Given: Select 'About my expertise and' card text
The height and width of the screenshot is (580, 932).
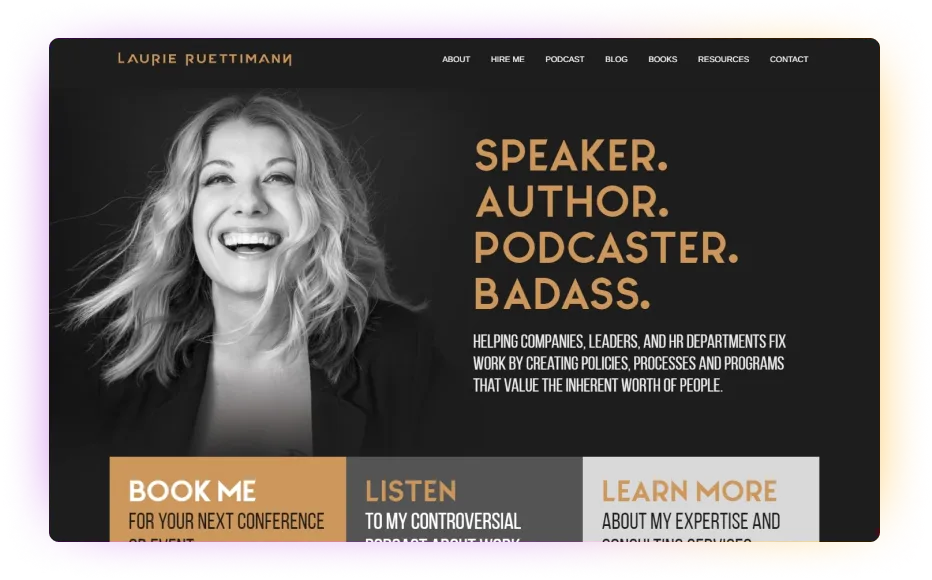Looking at the screenshot, I should click(x=691, y=522).
